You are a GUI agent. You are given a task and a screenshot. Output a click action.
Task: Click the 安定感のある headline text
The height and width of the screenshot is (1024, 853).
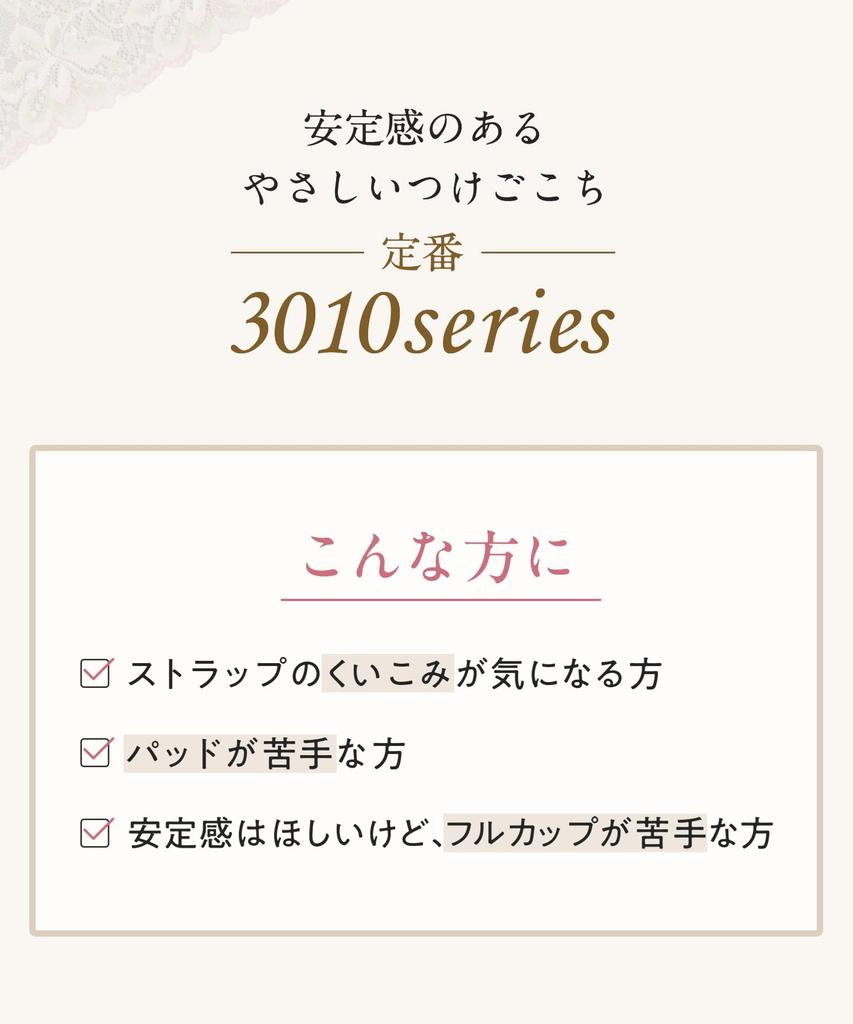click(423, 129)
